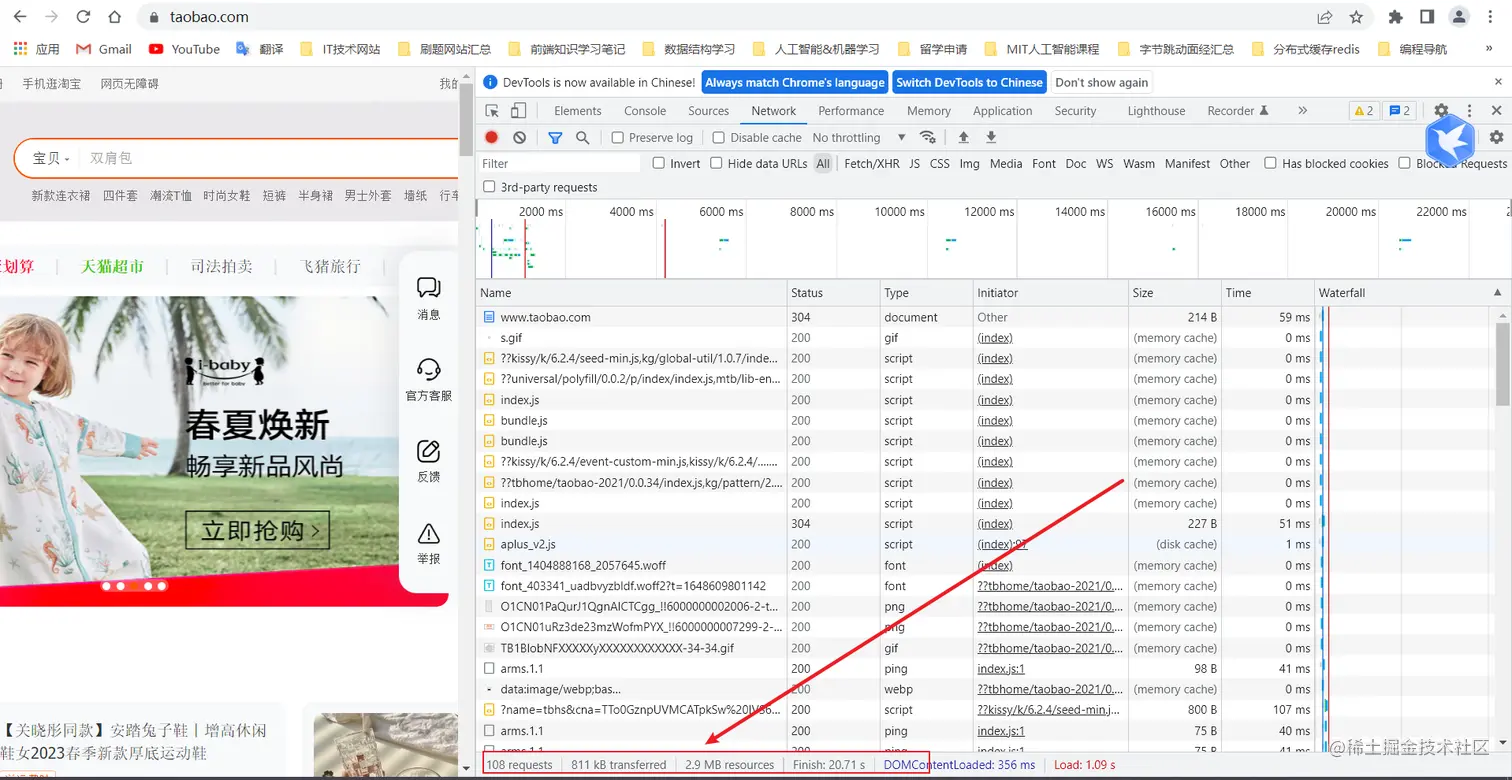Click the inspect element picker icon
The width and height of the screenshot is (1512, 780).
pyautogui.click(x=492, y=111)
